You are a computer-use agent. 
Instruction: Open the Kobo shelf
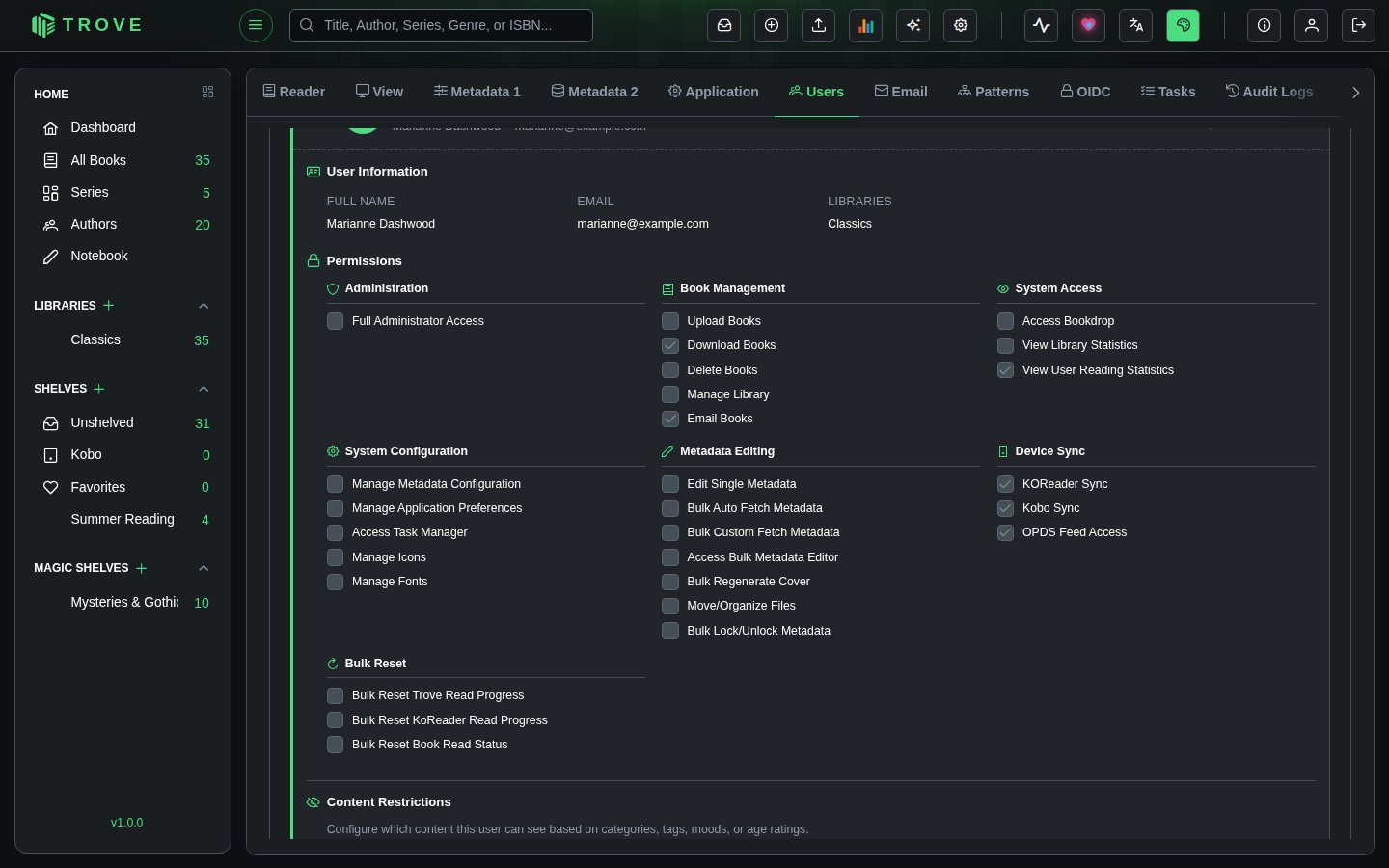tap(123, 454)
